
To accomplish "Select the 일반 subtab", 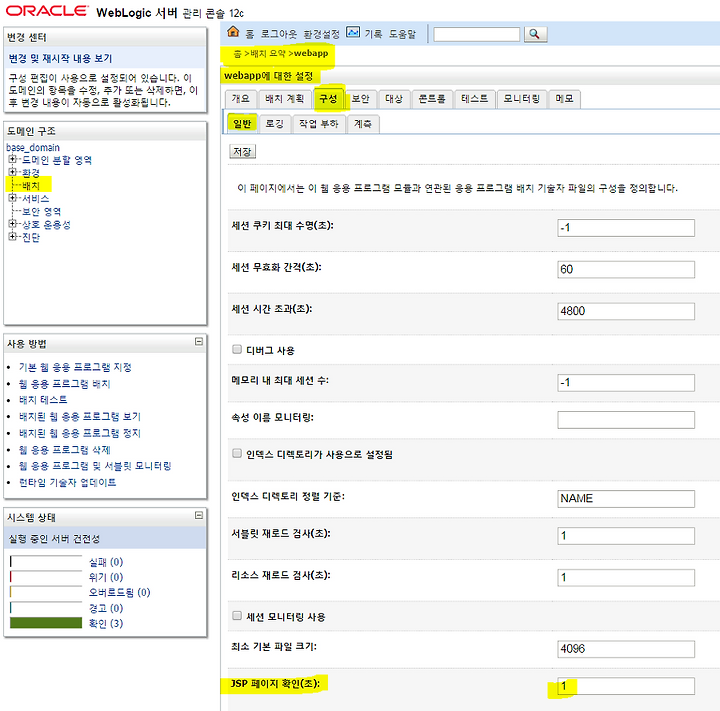I will 242,124.
